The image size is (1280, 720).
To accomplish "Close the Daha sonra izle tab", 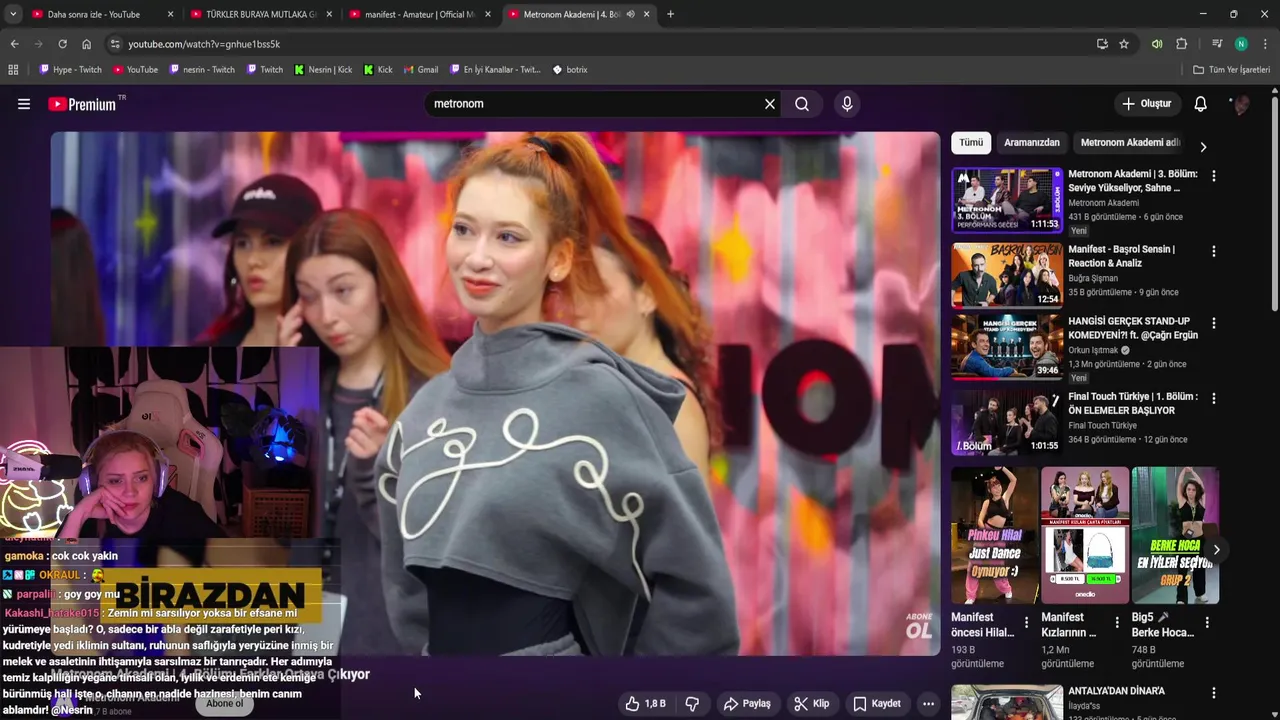I will click(x=170, y=14).
